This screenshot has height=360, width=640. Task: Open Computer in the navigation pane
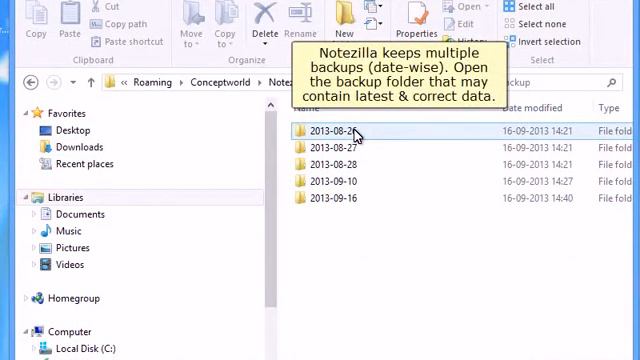[69, 332]
